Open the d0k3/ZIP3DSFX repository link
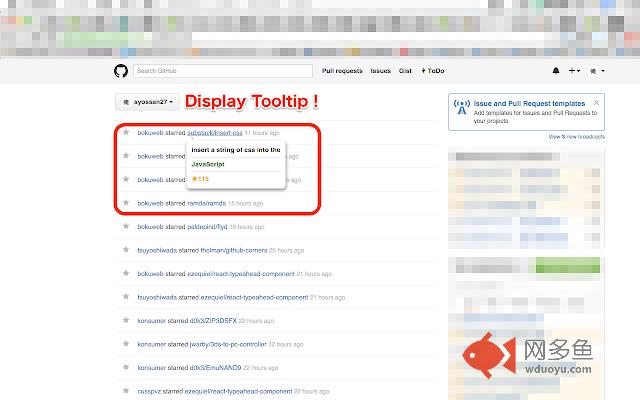 [x=213, y=321]
